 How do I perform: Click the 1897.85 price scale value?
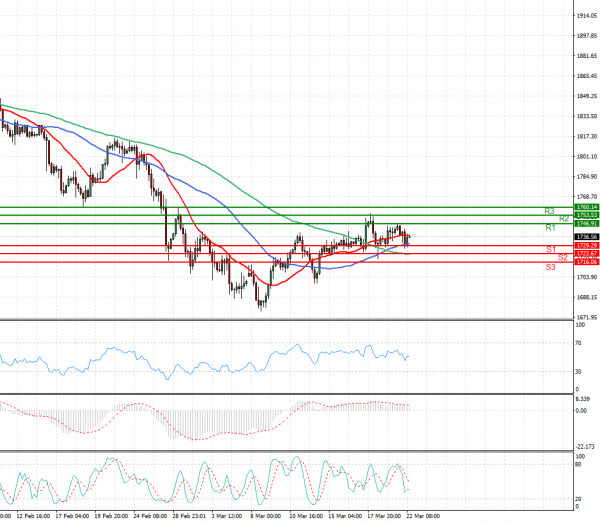tap(587, 36)
